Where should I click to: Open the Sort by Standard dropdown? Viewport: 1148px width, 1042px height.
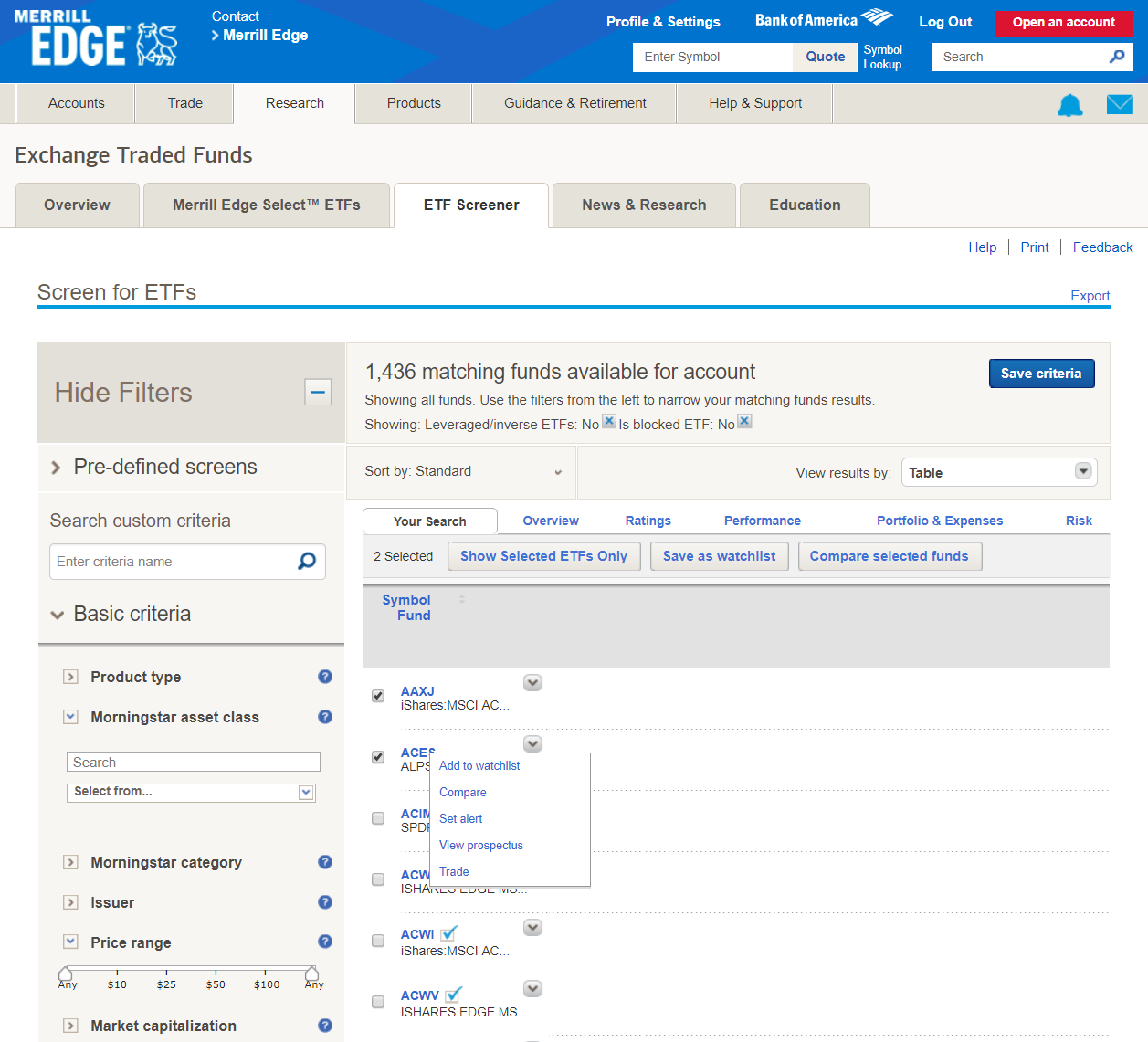pyautogui.click(x=462, y=471)
